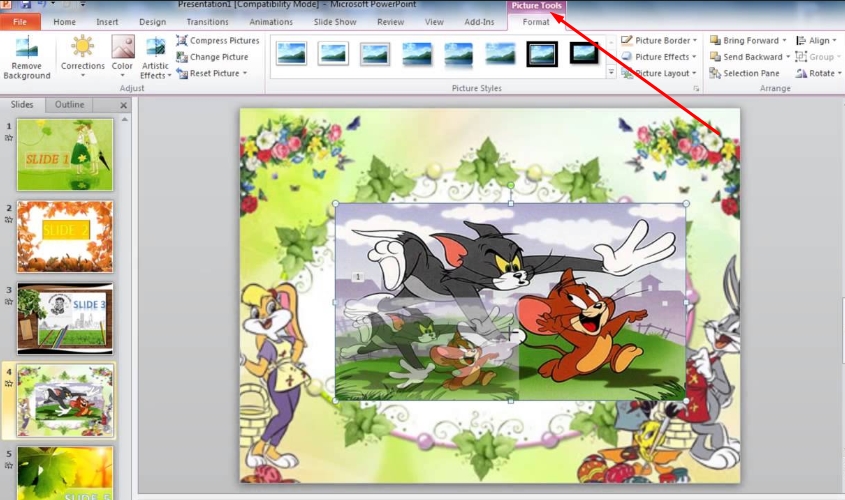This screenshot has width=845, height=500.
Task: Apply the sixth picture style thumbnail
Action: [500, 54]
